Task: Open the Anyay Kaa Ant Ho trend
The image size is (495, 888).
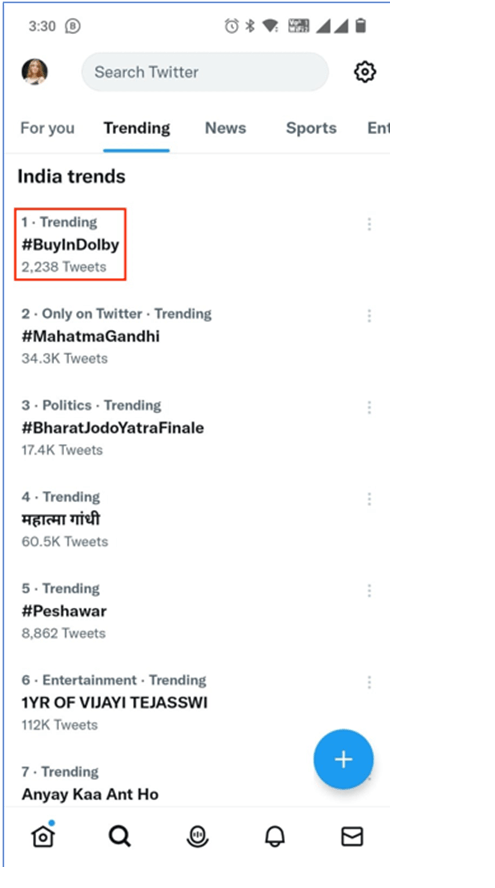Action: pyautogui.click(x=90, y=794)
